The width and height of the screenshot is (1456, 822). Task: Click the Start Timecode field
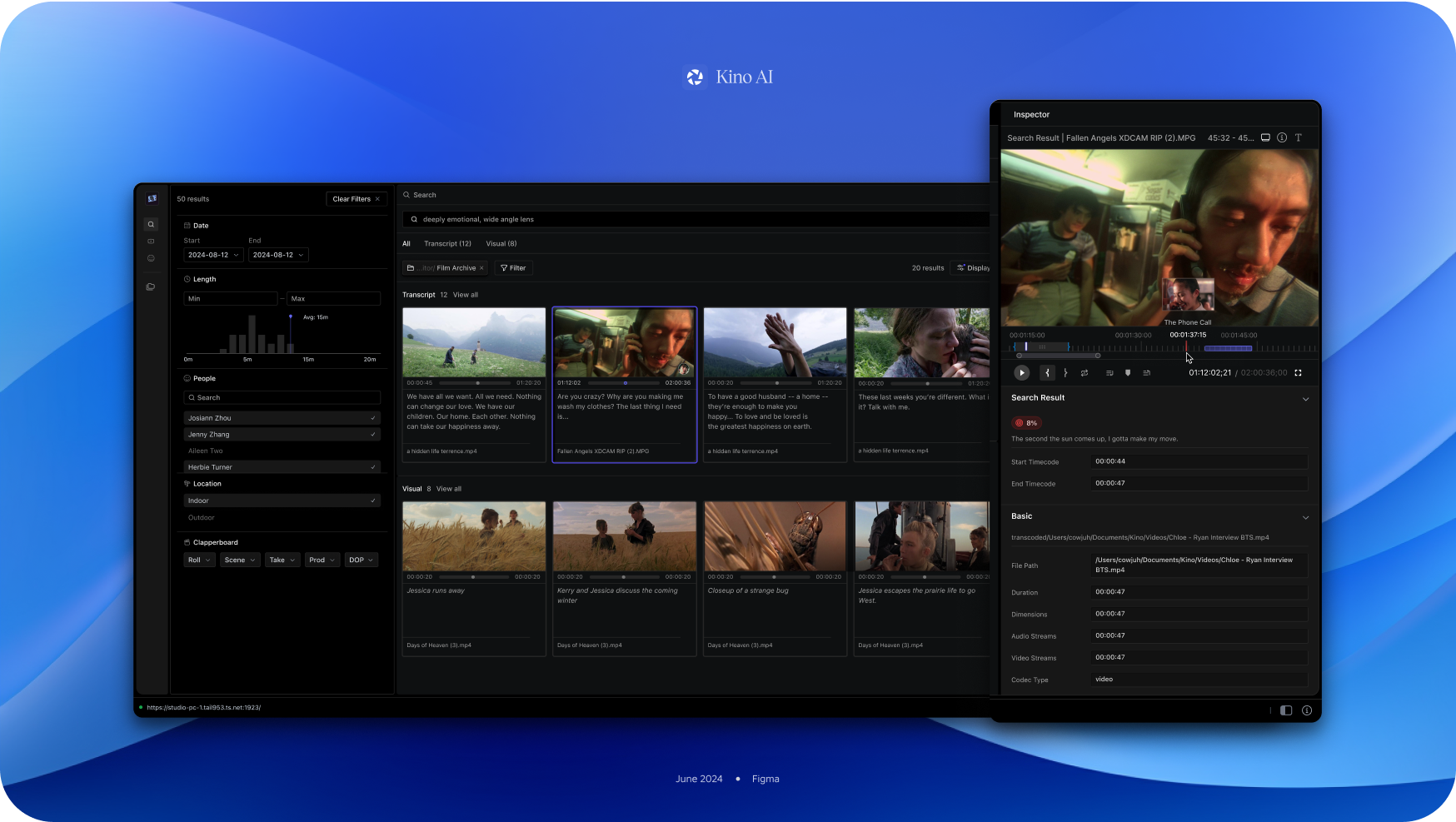[x=1199, y=461]
